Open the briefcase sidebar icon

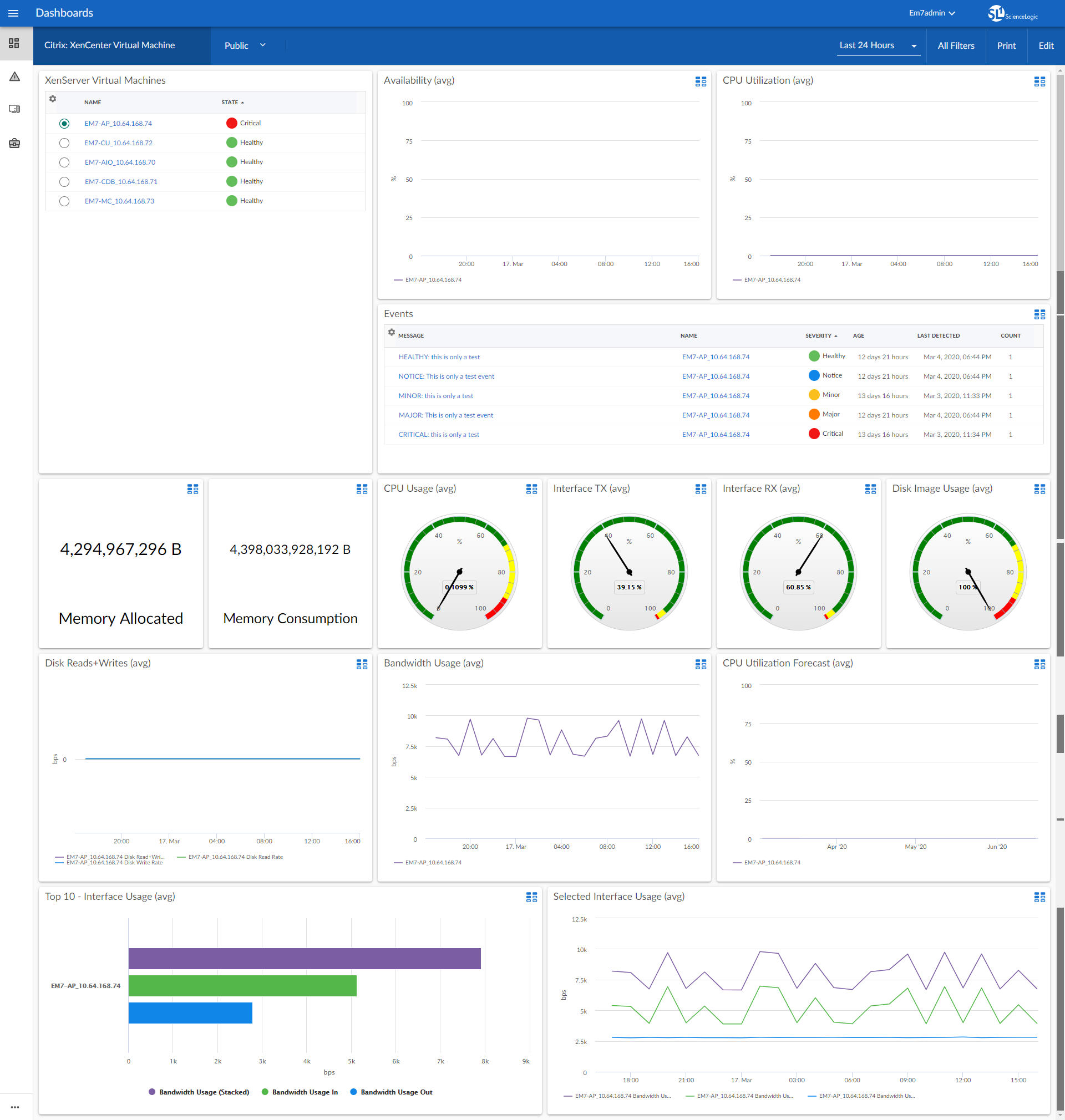pos(14,144)
